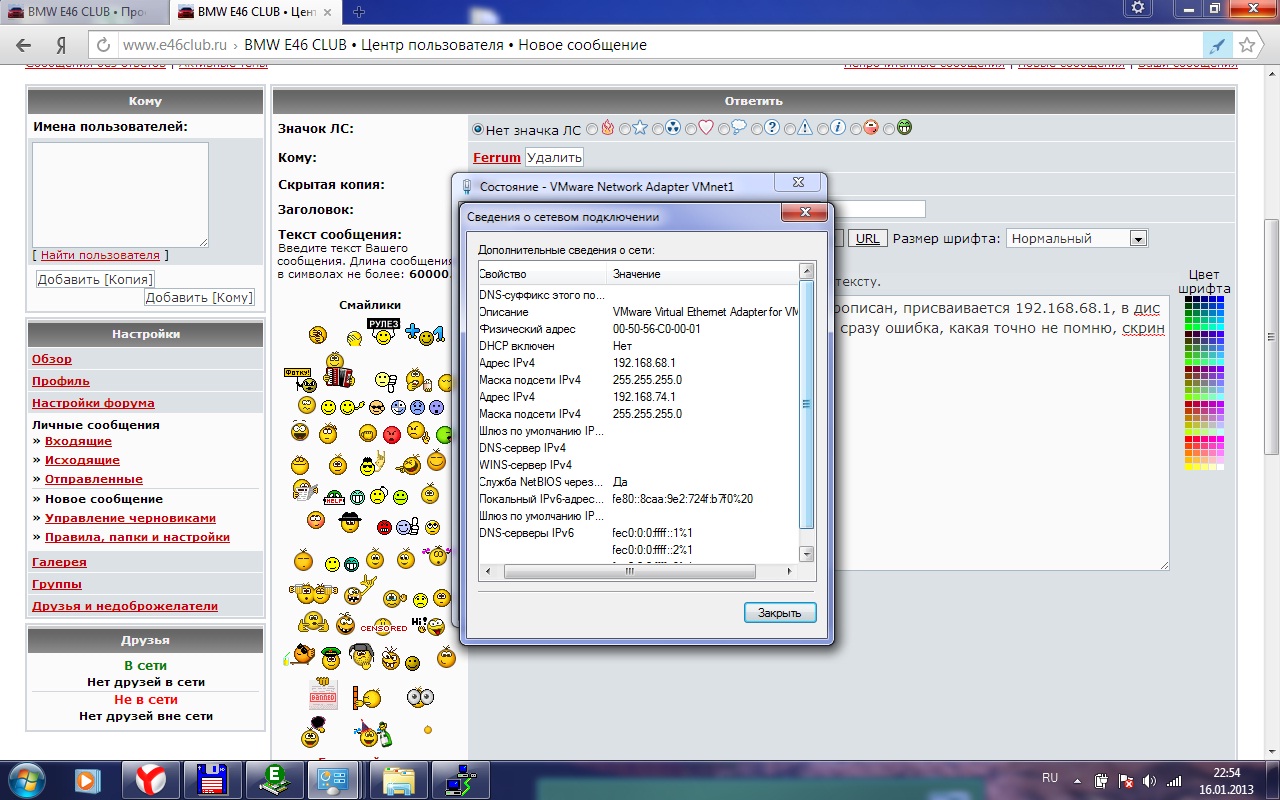
Task: Open Windows Explorer folder in taskbar
Action: tap(398, 778)
